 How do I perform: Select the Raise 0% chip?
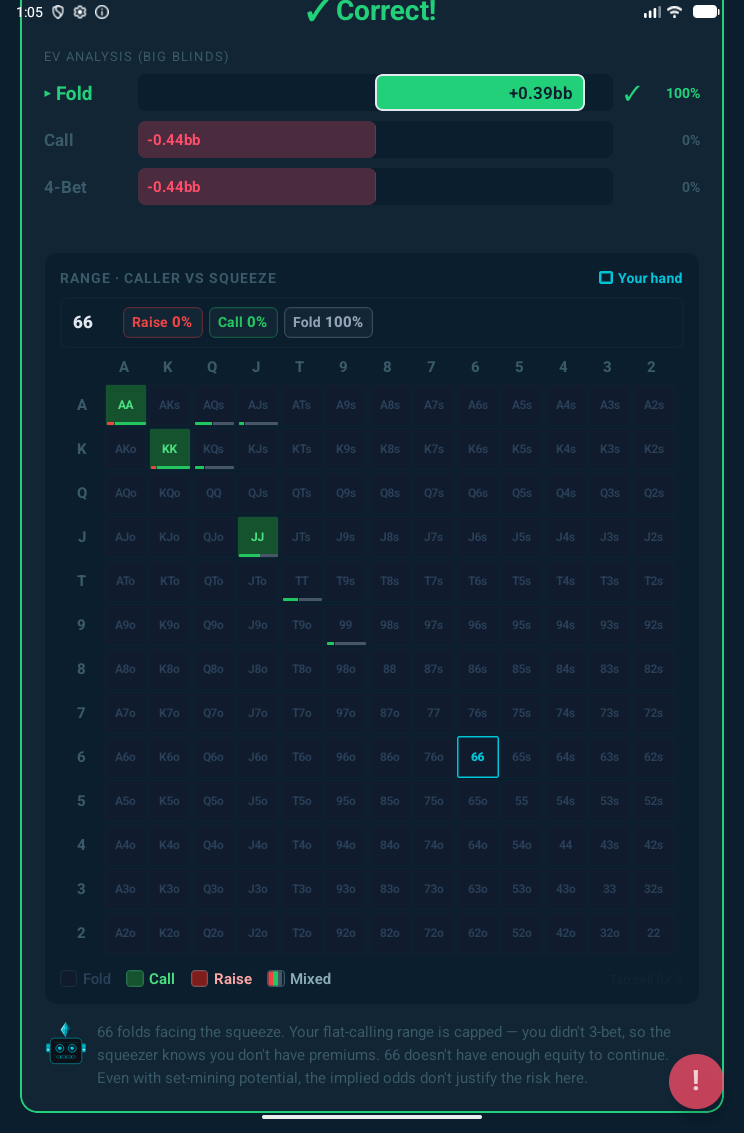(x=162, y=322)
